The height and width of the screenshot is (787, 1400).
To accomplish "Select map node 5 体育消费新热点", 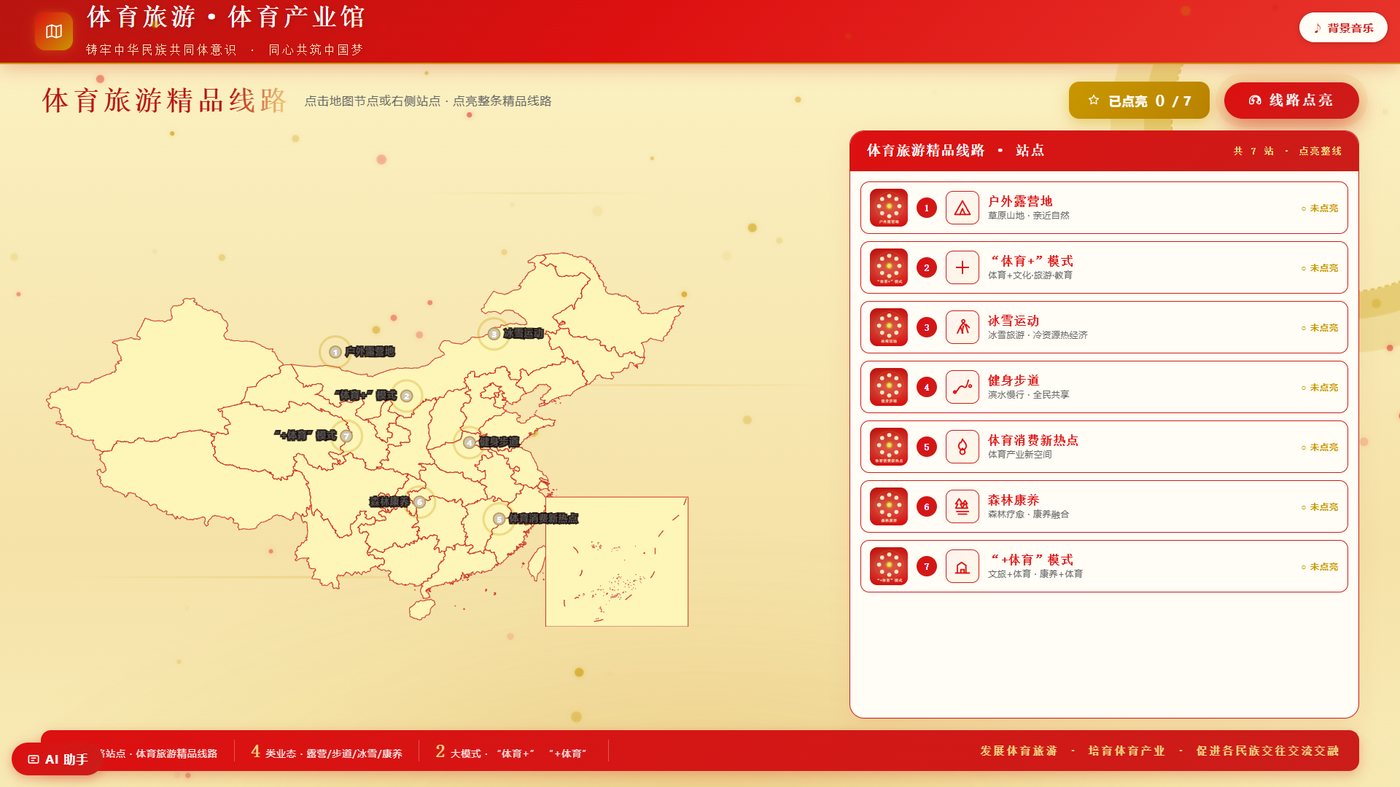I will 499,519.
